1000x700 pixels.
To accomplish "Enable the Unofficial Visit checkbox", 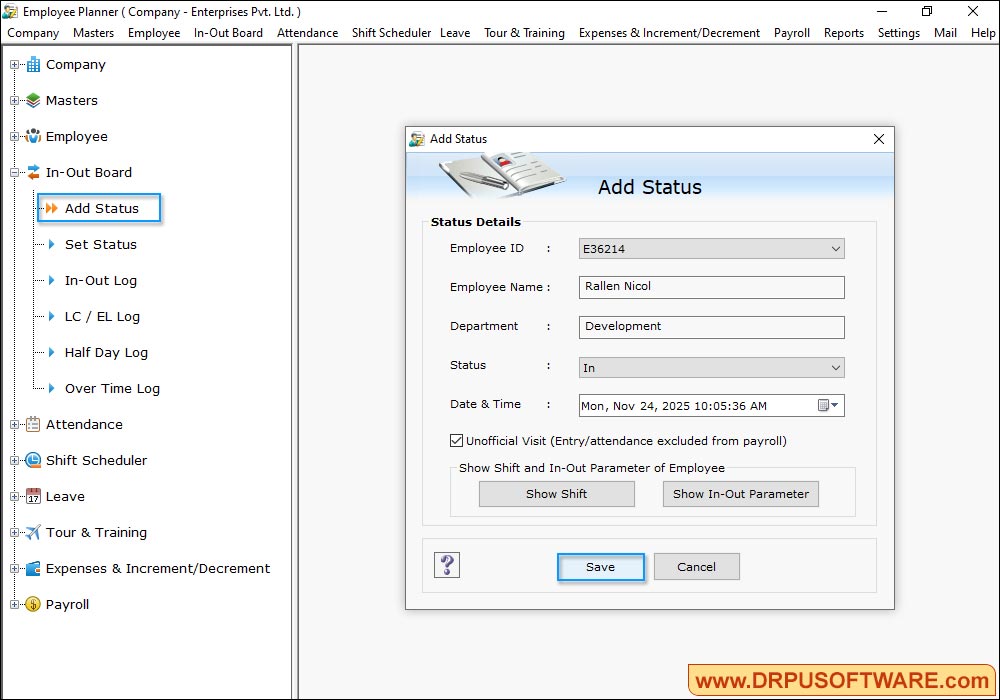I will click(x=457, y=441).
